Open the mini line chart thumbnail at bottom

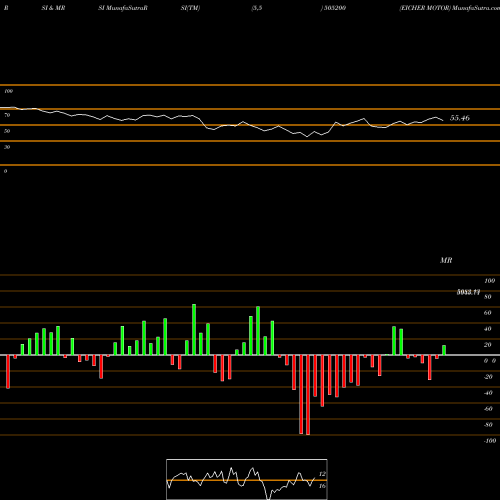(247, 479)
